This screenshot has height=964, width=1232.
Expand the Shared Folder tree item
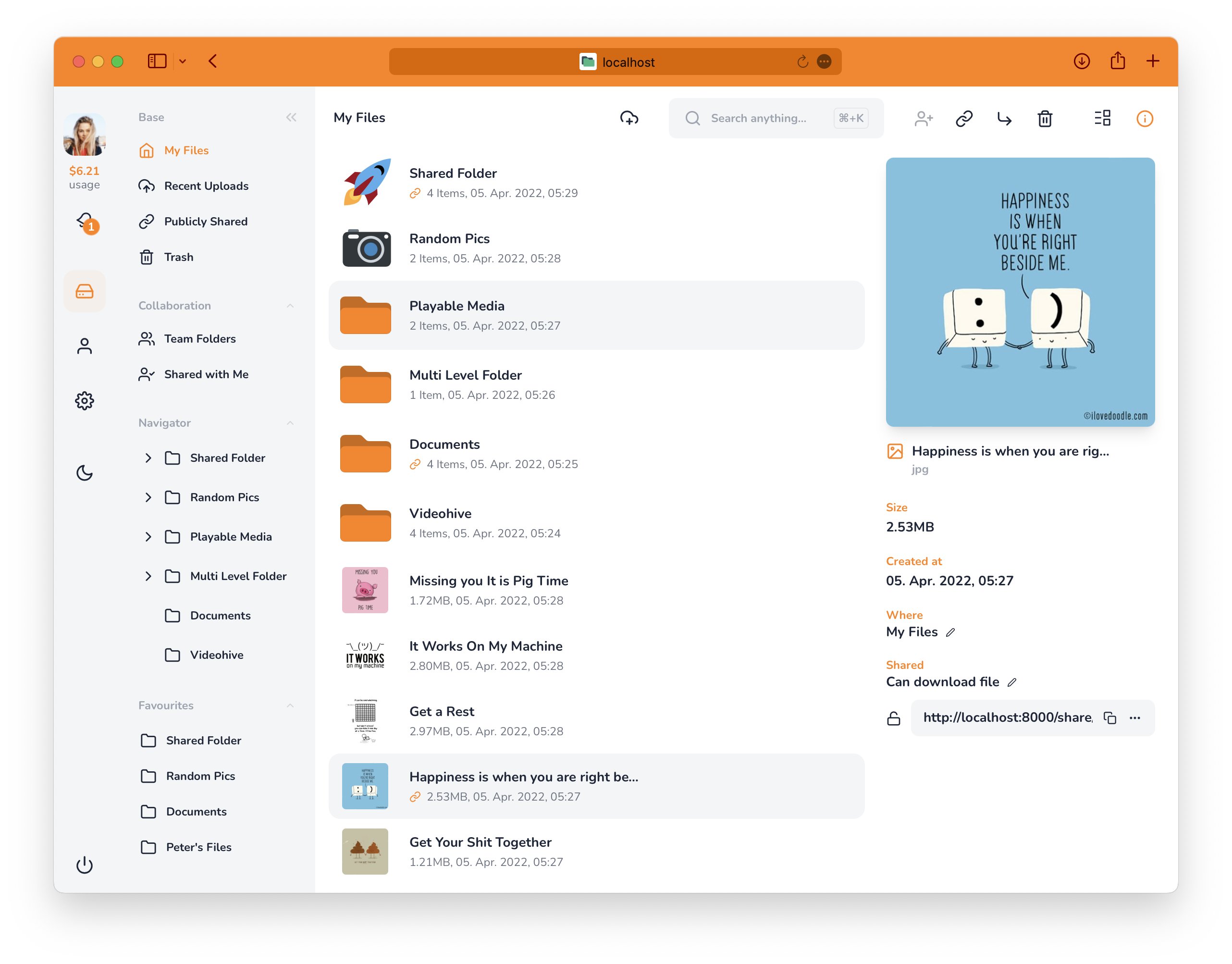click(x=148, y=457)
